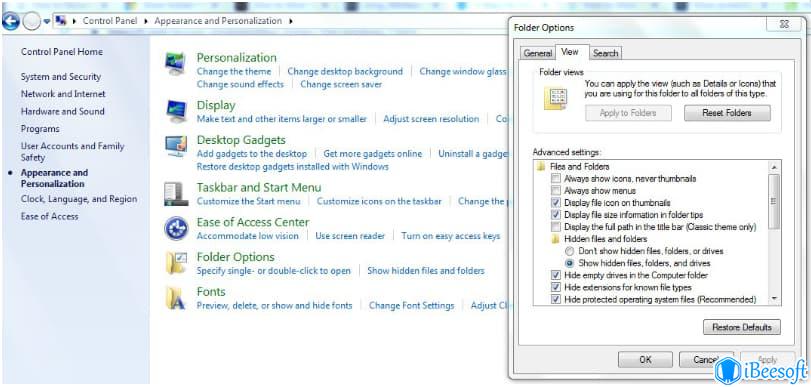Toggle Always show icons, never thumbnails
This screenshot has height=387, width=811.
[555, 178]
